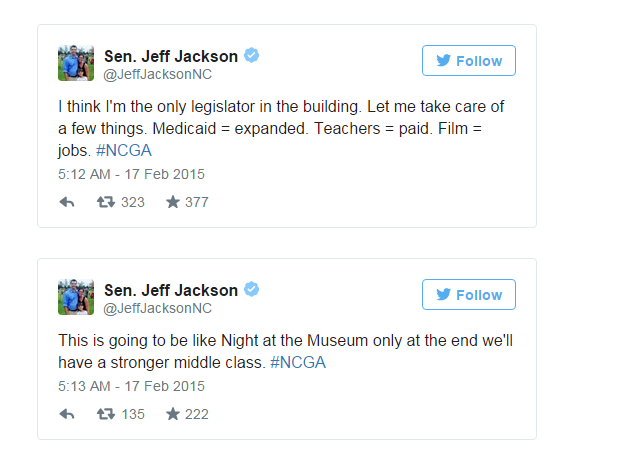The image size is (626, 463).
Task: Click the profile photo in the second tweet
Action: [x=76, y=297]
